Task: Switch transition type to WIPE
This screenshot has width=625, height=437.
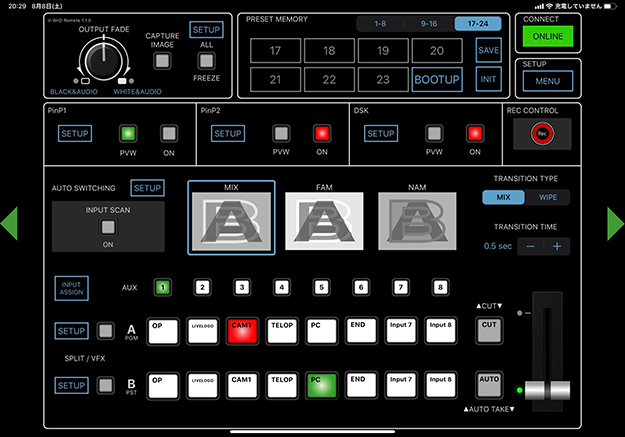Action: coord(548,197)
